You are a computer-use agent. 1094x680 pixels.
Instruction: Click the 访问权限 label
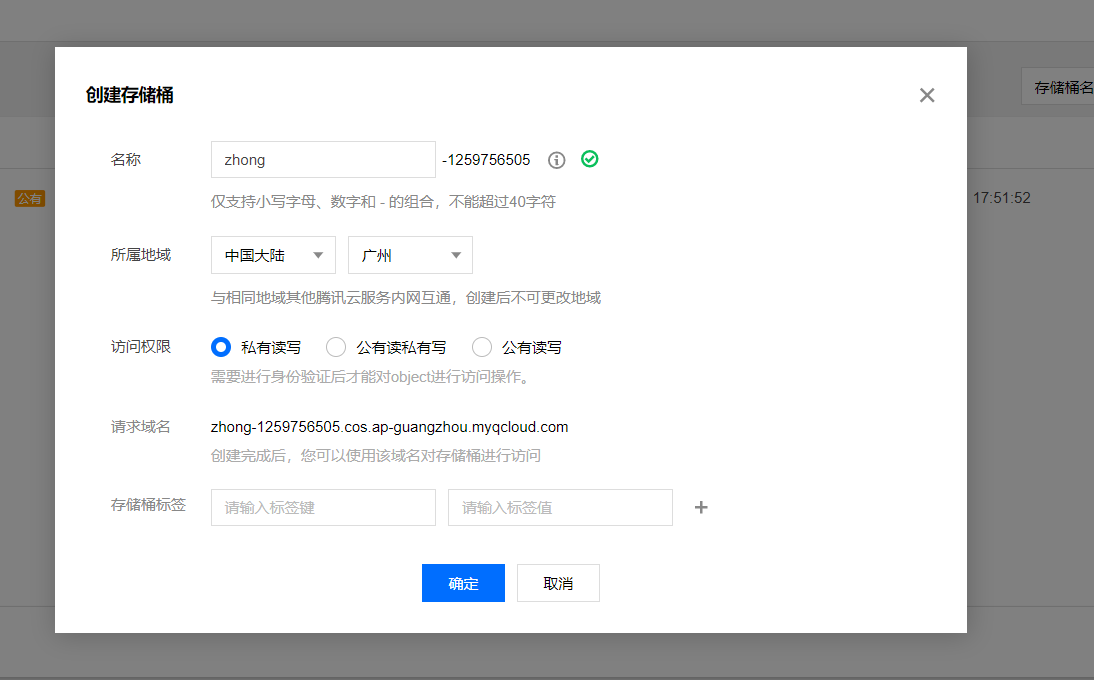pyautogui.click(x=141, y=347)
